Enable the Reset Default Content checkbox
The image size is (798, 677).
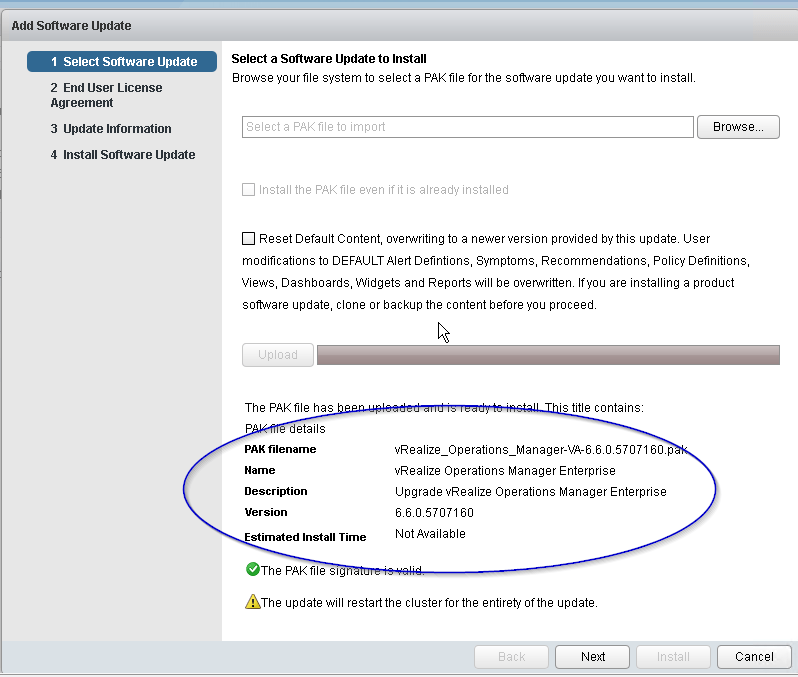point(249,239)
